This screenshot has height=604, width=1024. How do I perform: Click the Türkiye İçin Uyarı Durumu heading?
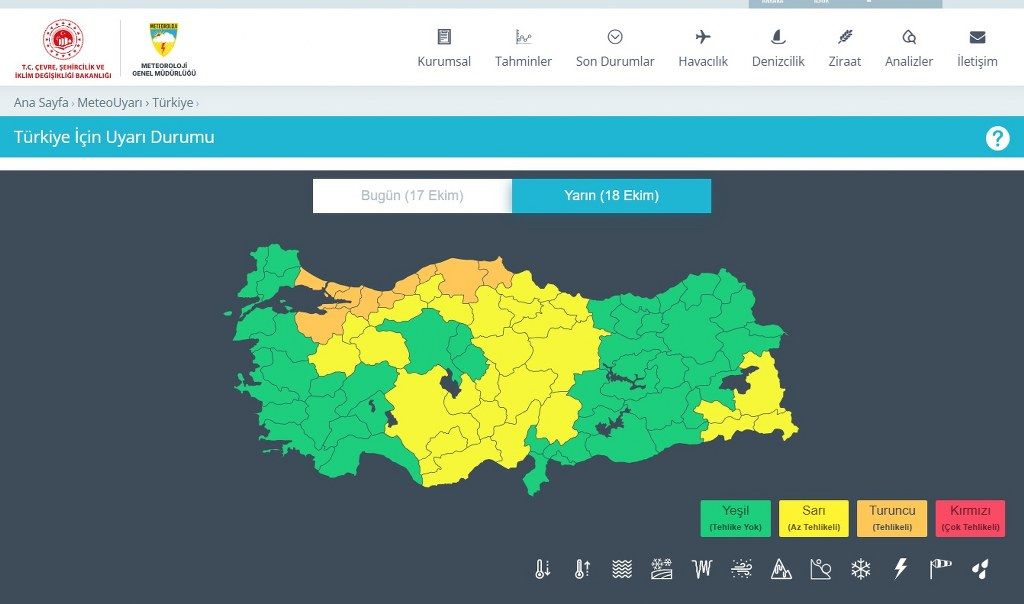(x=114, y=137)
